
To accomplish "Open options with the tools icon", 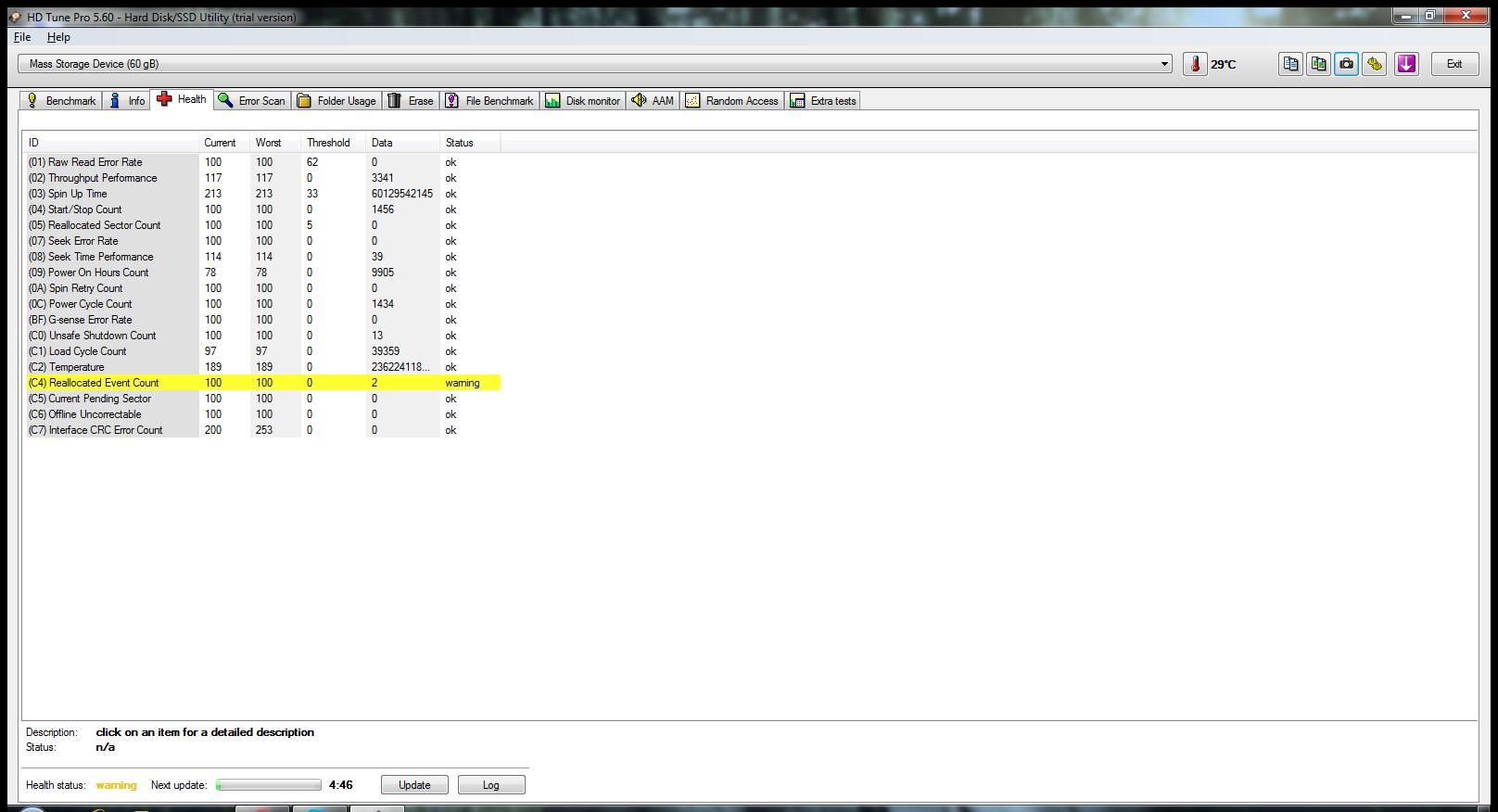I will click(x=1374, y=64).
